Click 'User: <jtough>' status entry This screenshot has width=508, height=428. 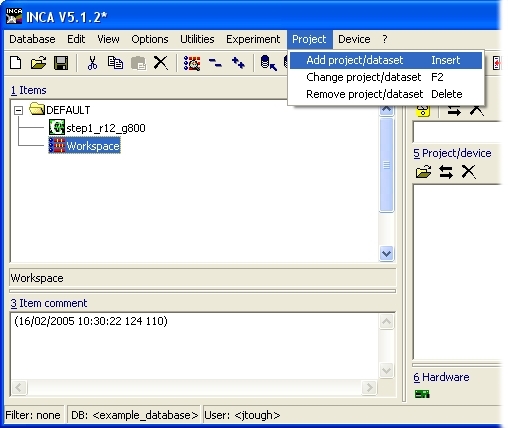[x=242, y=415]
